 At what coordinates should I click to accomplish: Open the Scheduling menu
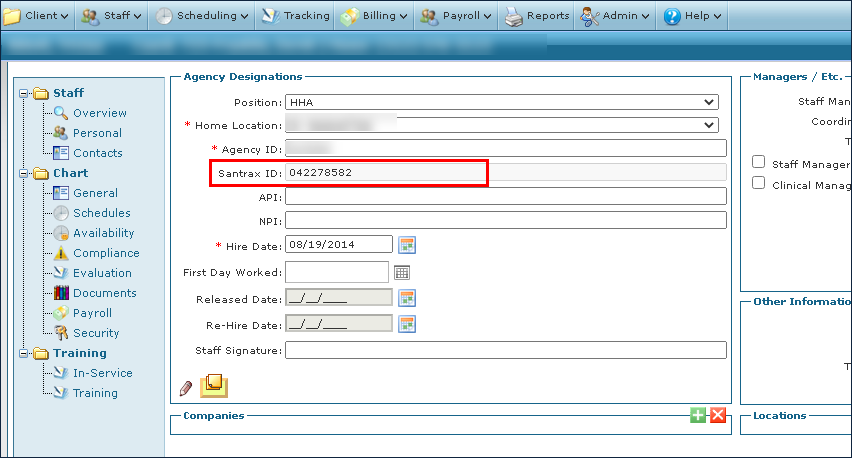[202, 15]
